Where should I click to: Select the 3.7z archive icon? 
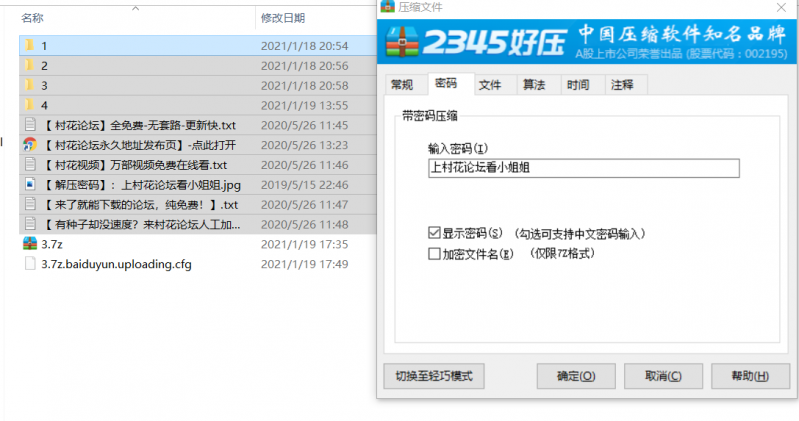click(30, 244)
